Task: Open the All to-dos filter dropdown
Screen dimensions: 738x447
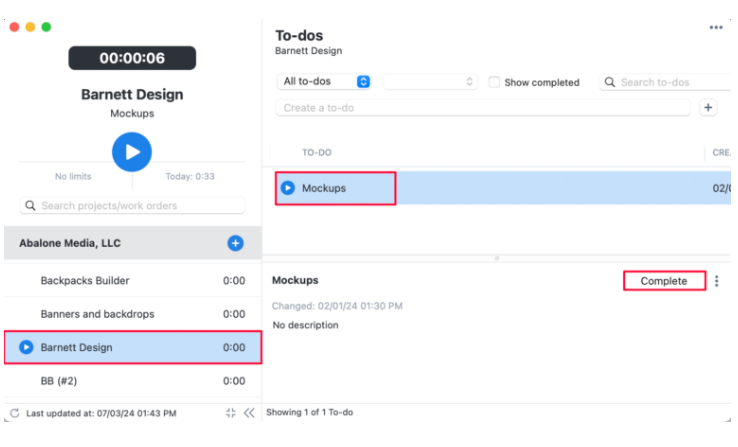Action: (326, 82)
